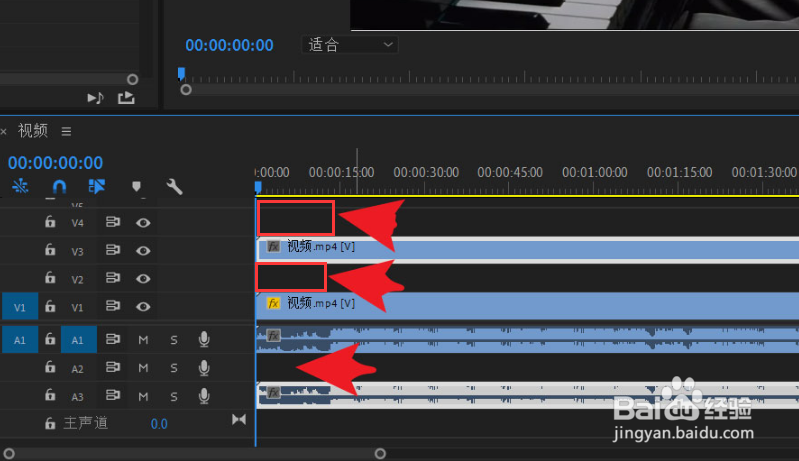Toggle lock on master track 主声道

[x=50, y=423]
